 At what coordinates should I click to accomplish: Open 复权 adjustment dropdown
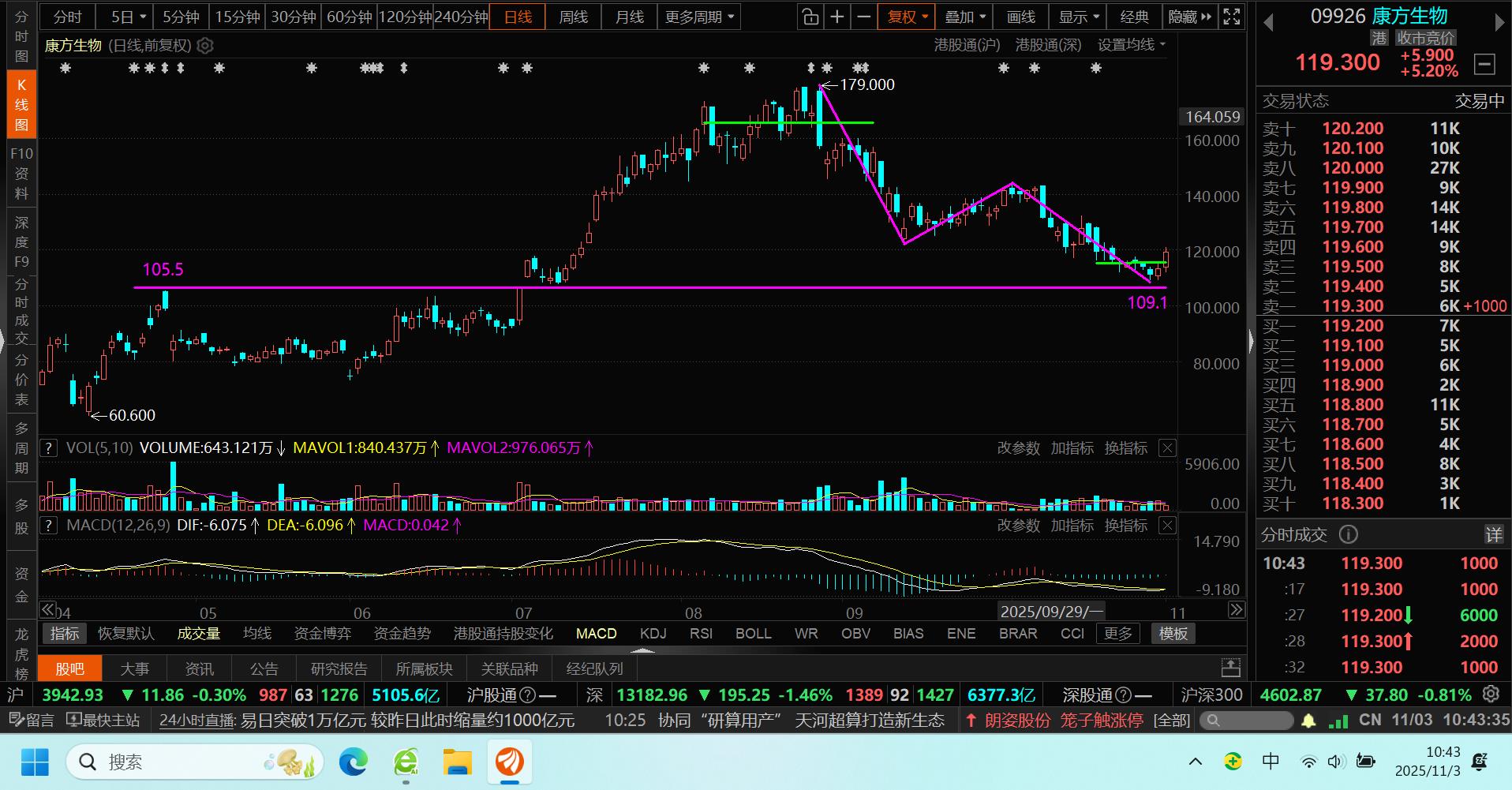point(908,17)
